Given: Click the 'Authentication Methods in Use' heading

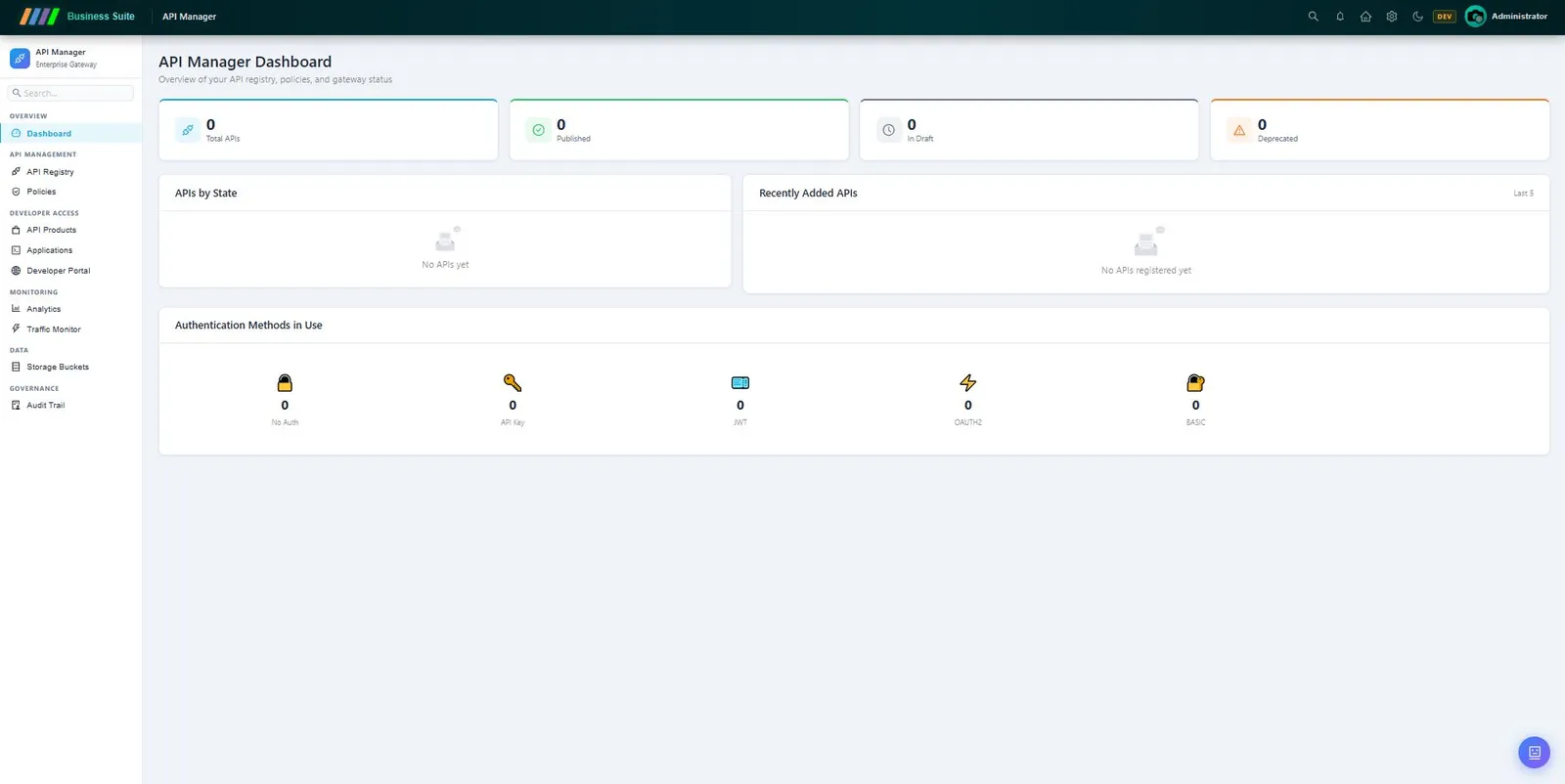Looking at the screenshot, I should tap(248, 326).
